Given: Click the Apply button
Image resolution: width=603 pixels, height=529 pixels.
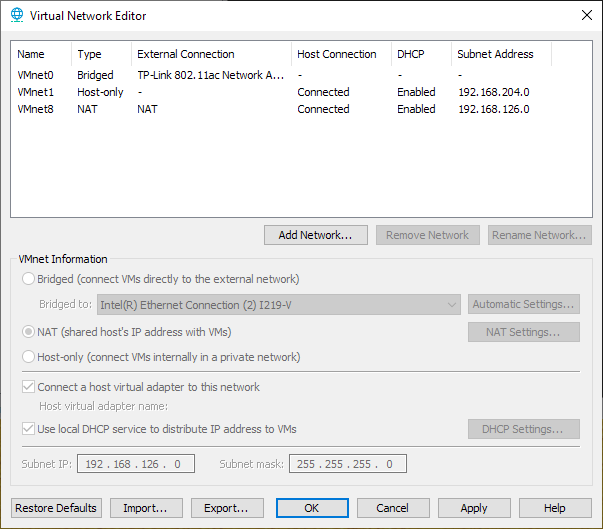Looking at the screenshot, I should [474, 508].
